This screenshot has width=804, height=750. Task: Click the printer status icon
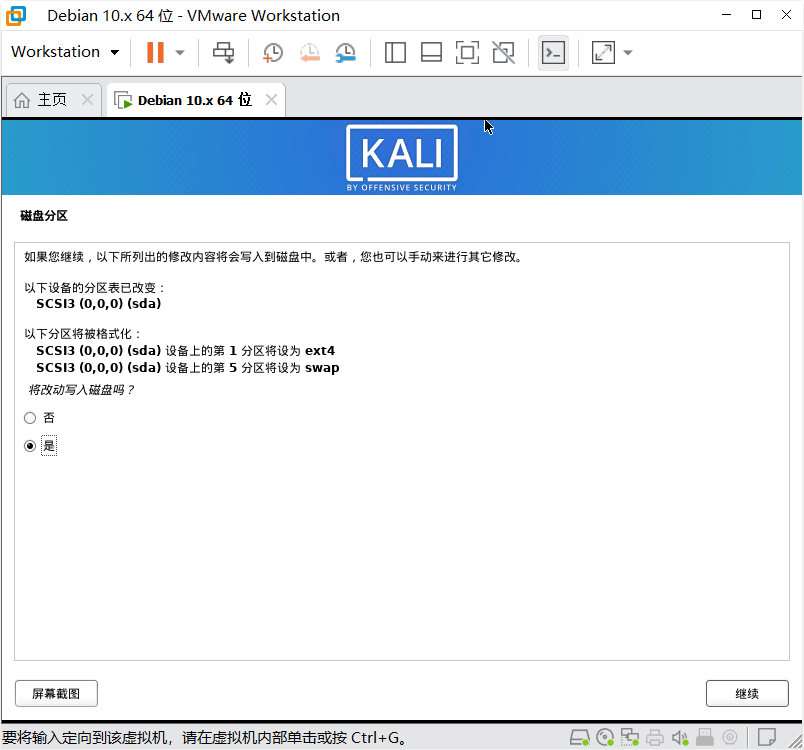655,738
